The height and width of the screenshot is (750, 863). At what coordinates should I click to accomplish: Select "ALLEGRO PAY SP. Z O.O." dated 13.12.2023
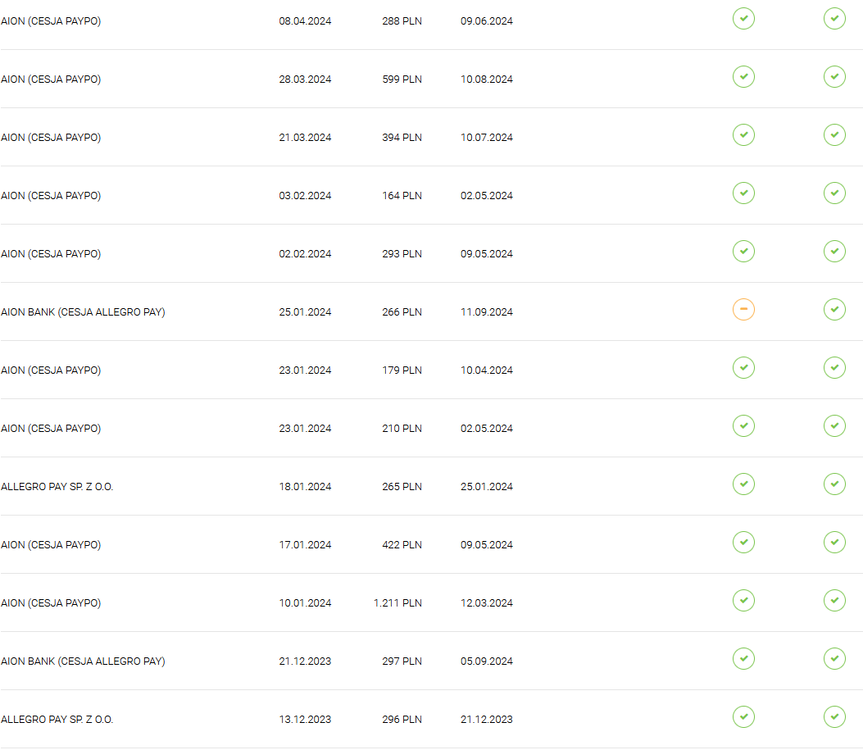pyautogui.click(x=57, y=719)
